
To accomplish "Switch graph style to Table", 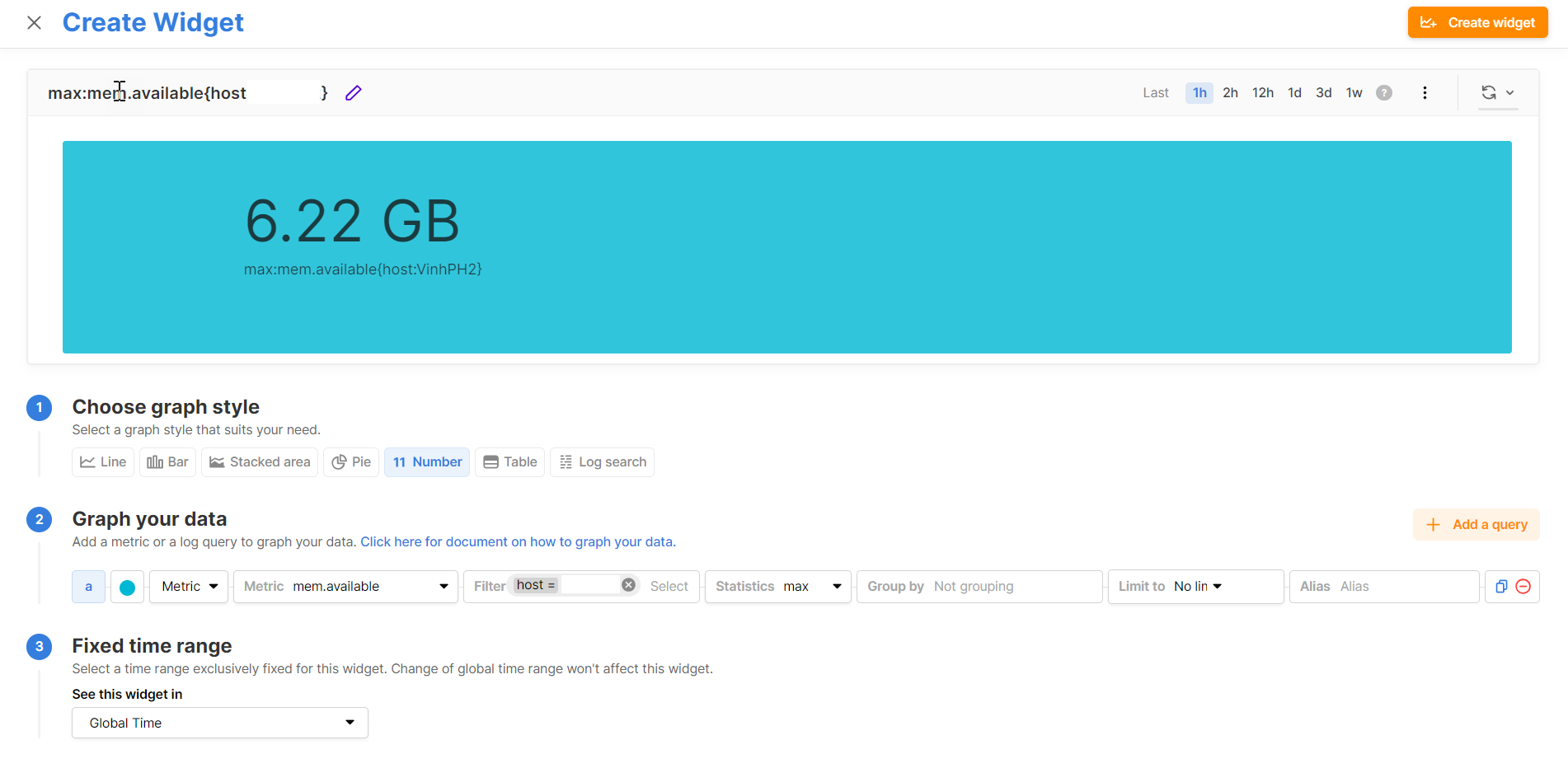I will (x=509, y=462).
